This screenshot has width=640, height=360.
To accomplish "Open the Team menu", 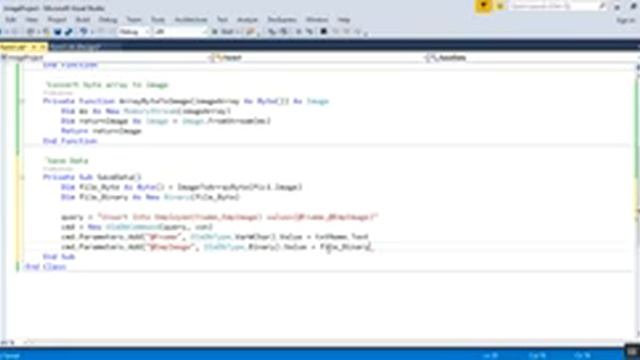I will (133, 20).
